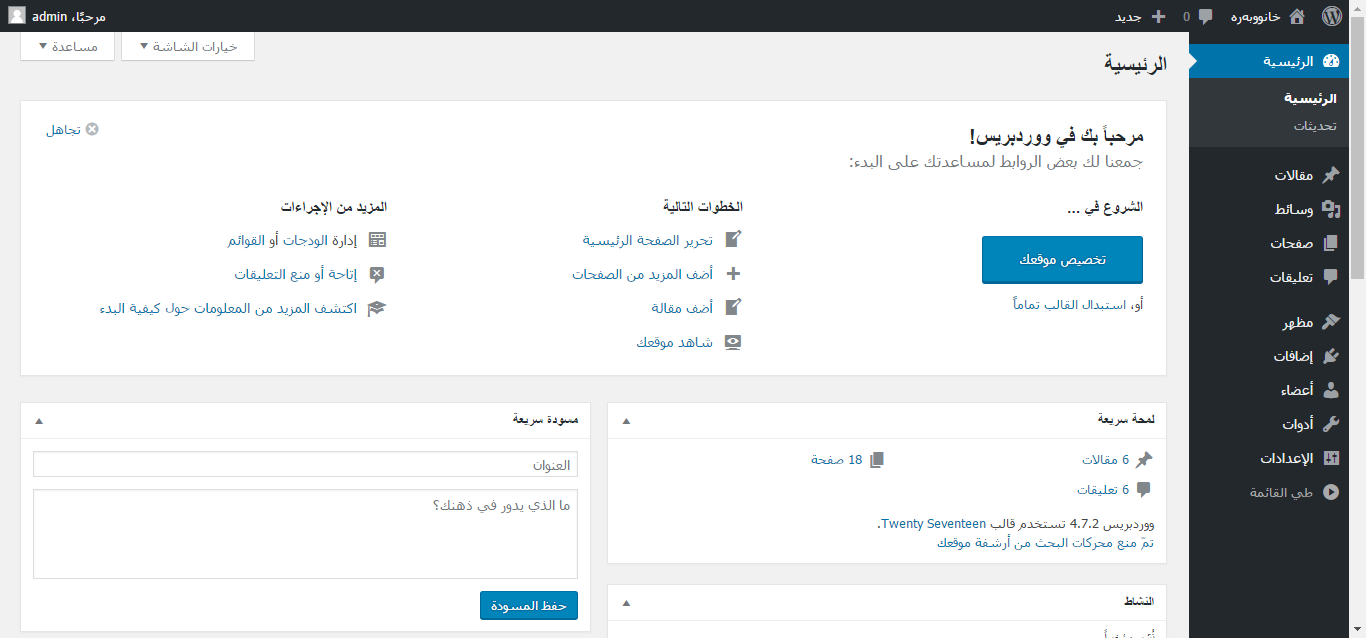Click the admin user avatar

tap(17, 16)
